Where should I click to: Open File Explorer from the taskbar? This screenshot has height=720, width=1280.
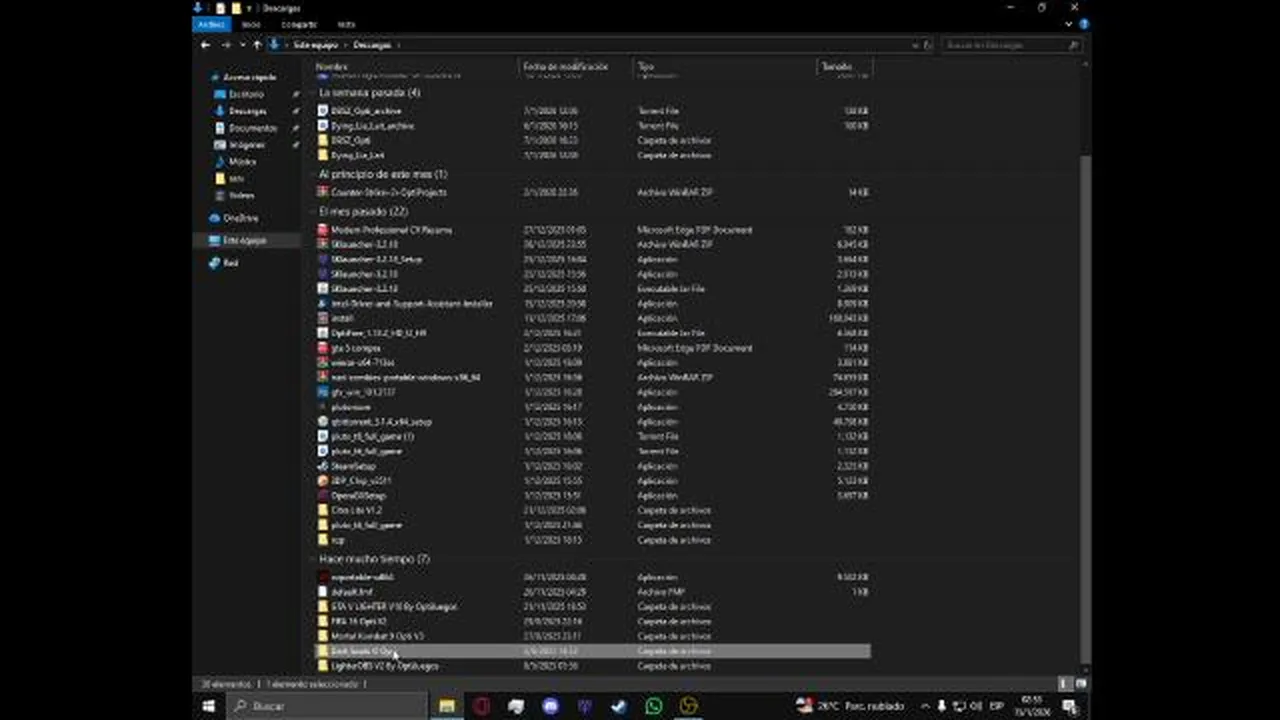[x=447, y=706]
